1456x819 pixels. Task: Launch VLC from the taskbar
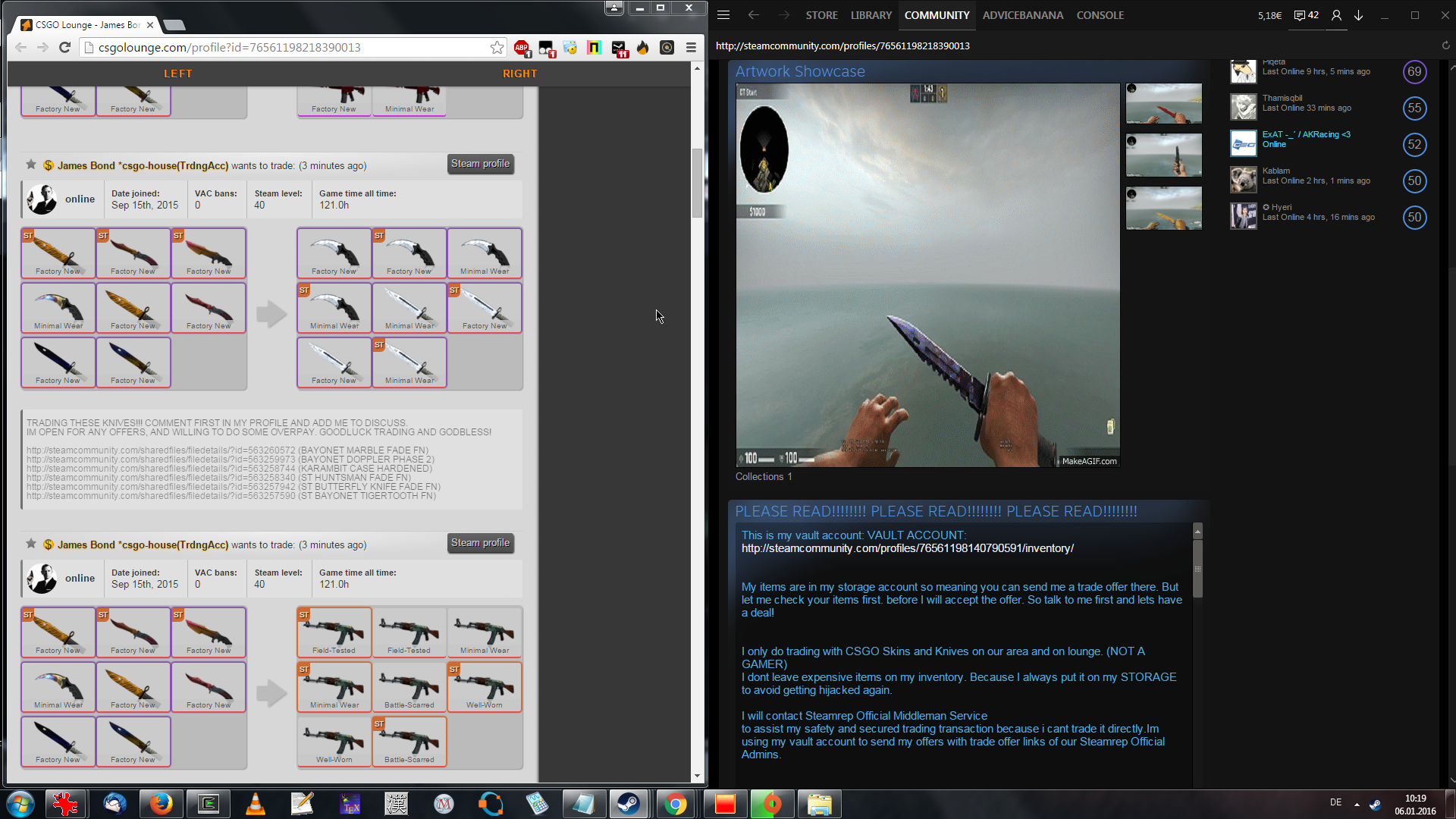coord(256,804)
